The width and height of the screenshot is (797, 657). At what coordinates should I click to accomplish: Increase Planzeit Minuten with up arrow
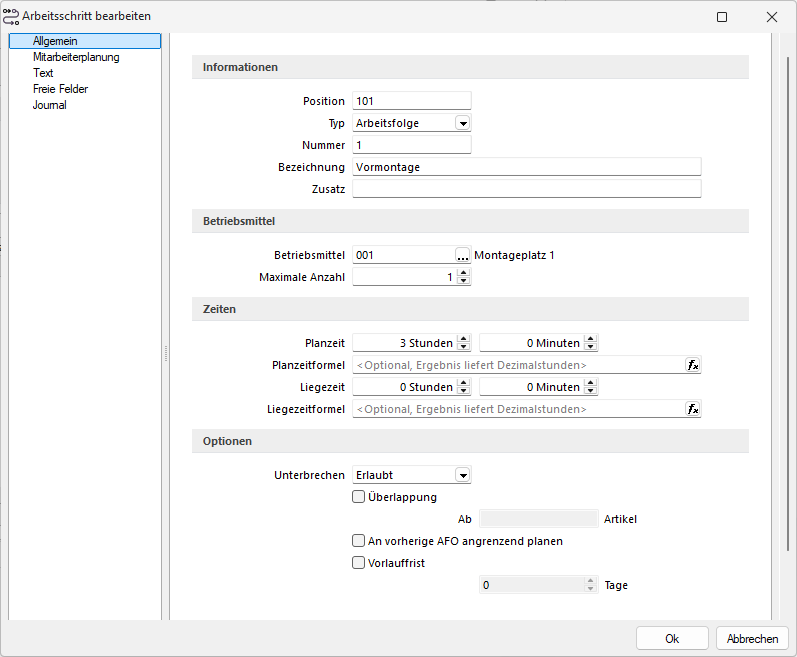pyautogui.click(x=590, y=339)
